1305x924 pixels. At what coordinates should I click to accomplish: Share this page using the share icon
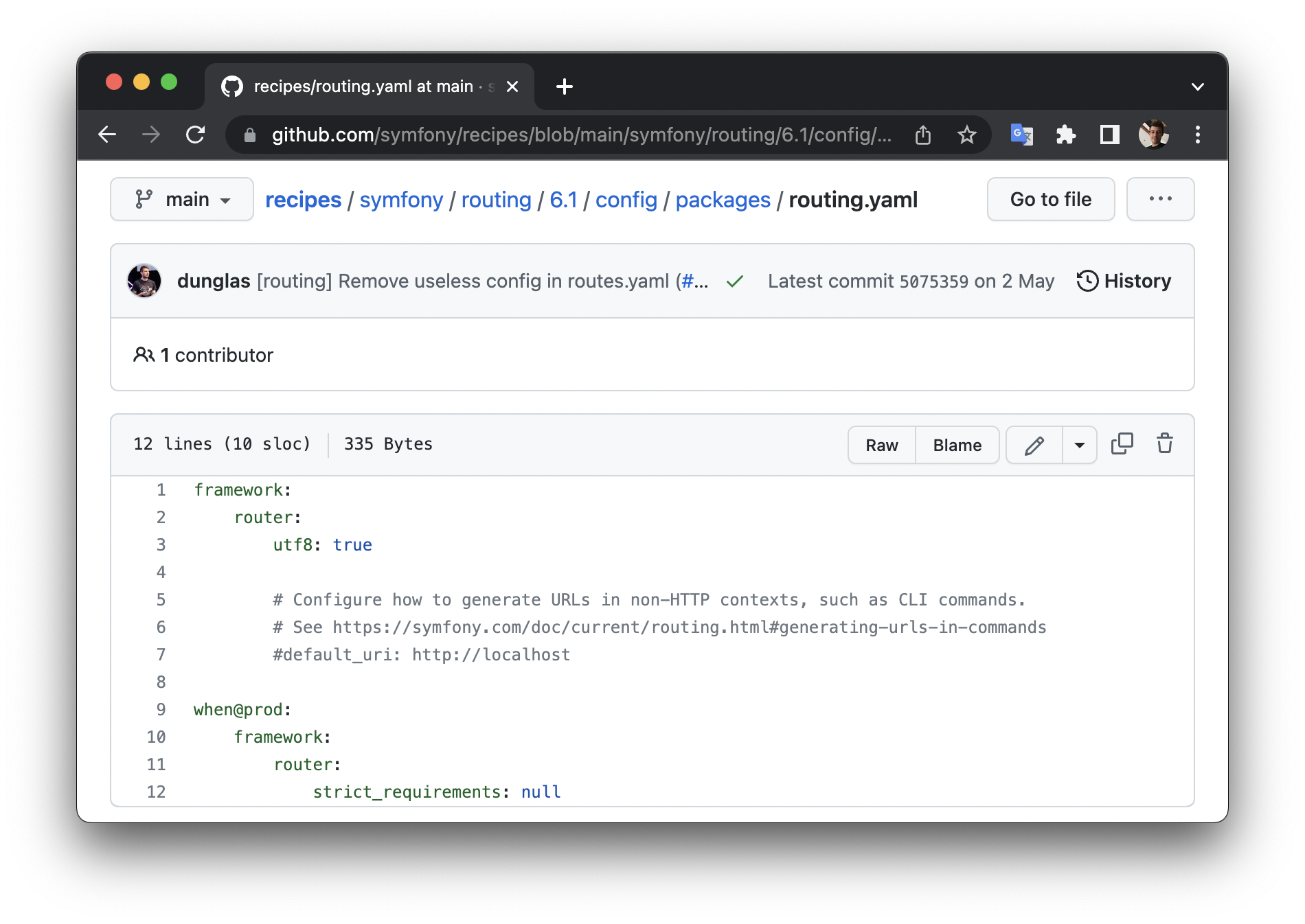pyautogui.click(x=923, y=135)
